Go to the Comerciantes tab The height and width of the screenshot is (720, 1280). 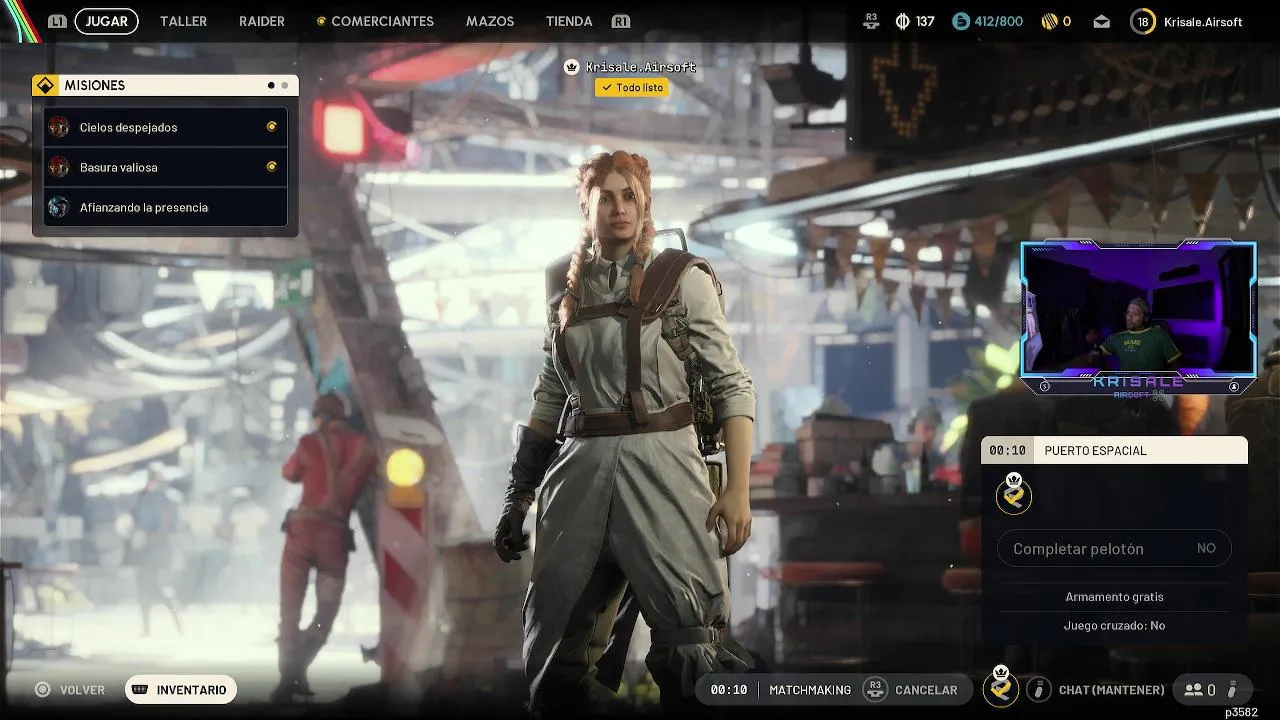point(382,21)
